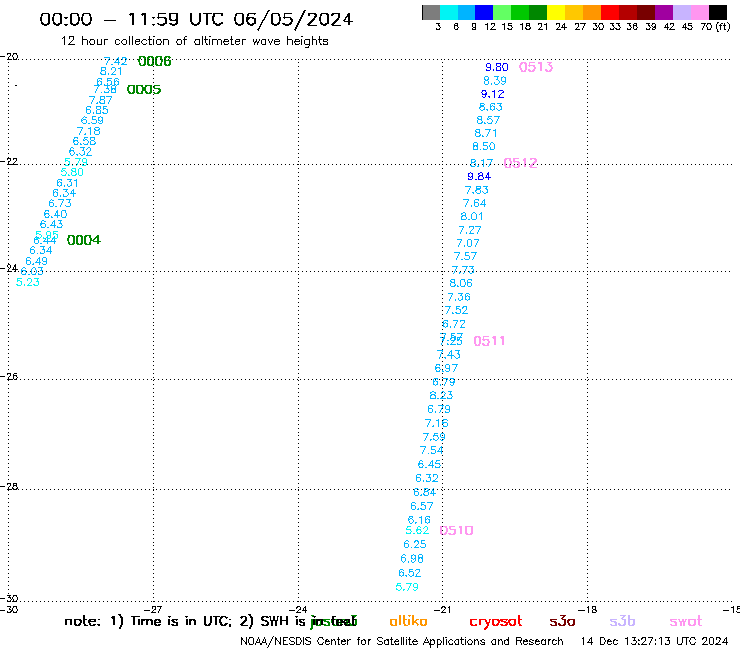
Task: Click the wave height value 6.73
Action: click(x=60, y=203)
